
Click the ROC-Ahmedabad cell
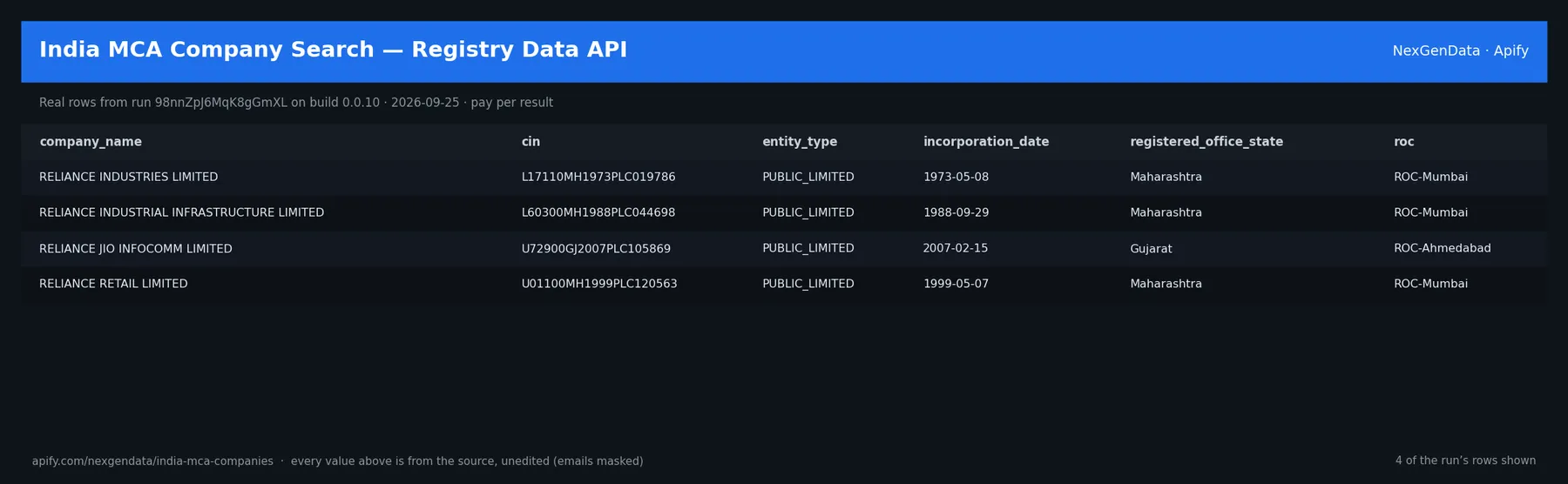coord(1443,248)
